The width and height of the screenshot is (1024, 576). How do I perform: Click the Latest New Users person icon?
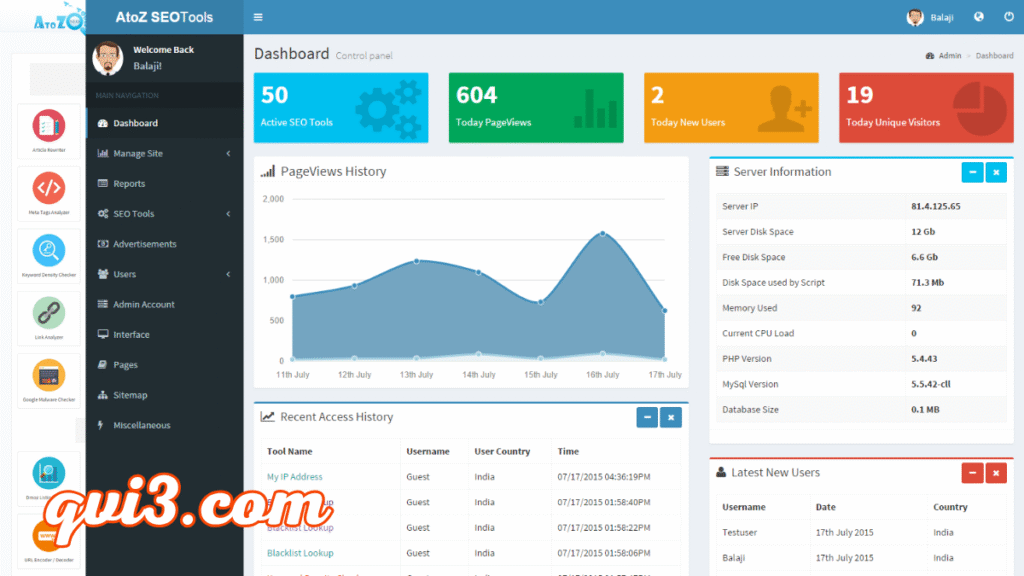coord(721,472)
